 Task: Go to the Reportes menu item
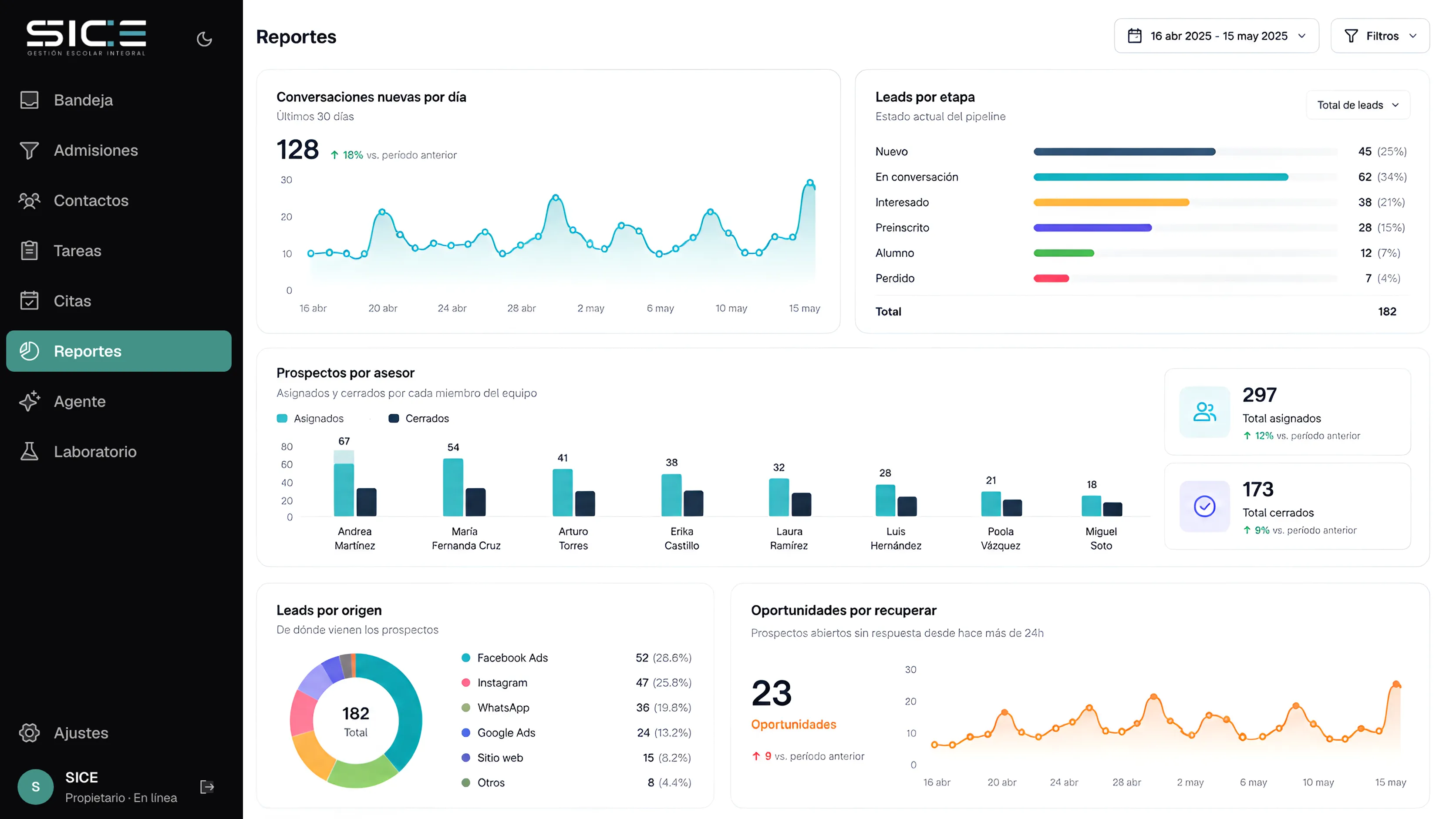(x=119, y=351)
